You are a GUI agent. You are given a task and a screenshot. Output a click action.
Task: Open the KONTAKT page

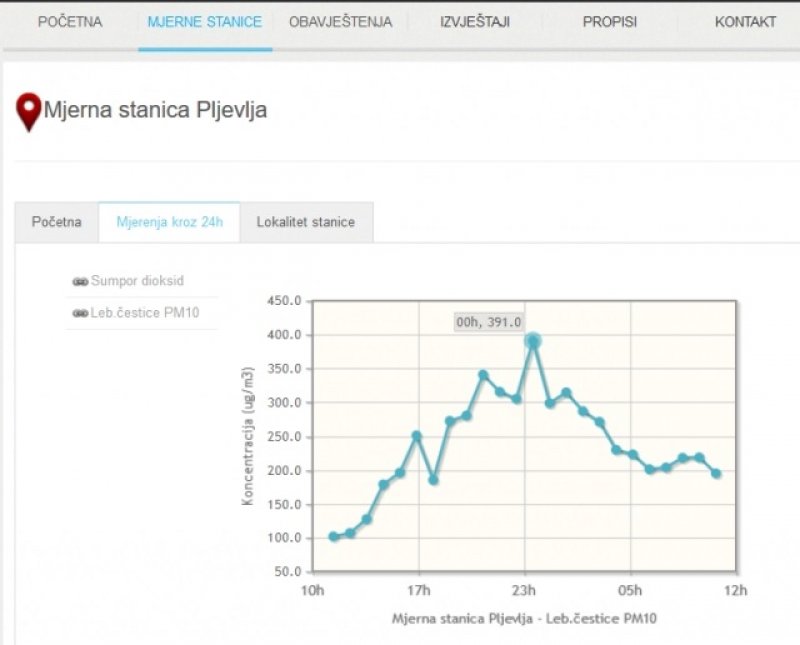[x=745, y=22]
